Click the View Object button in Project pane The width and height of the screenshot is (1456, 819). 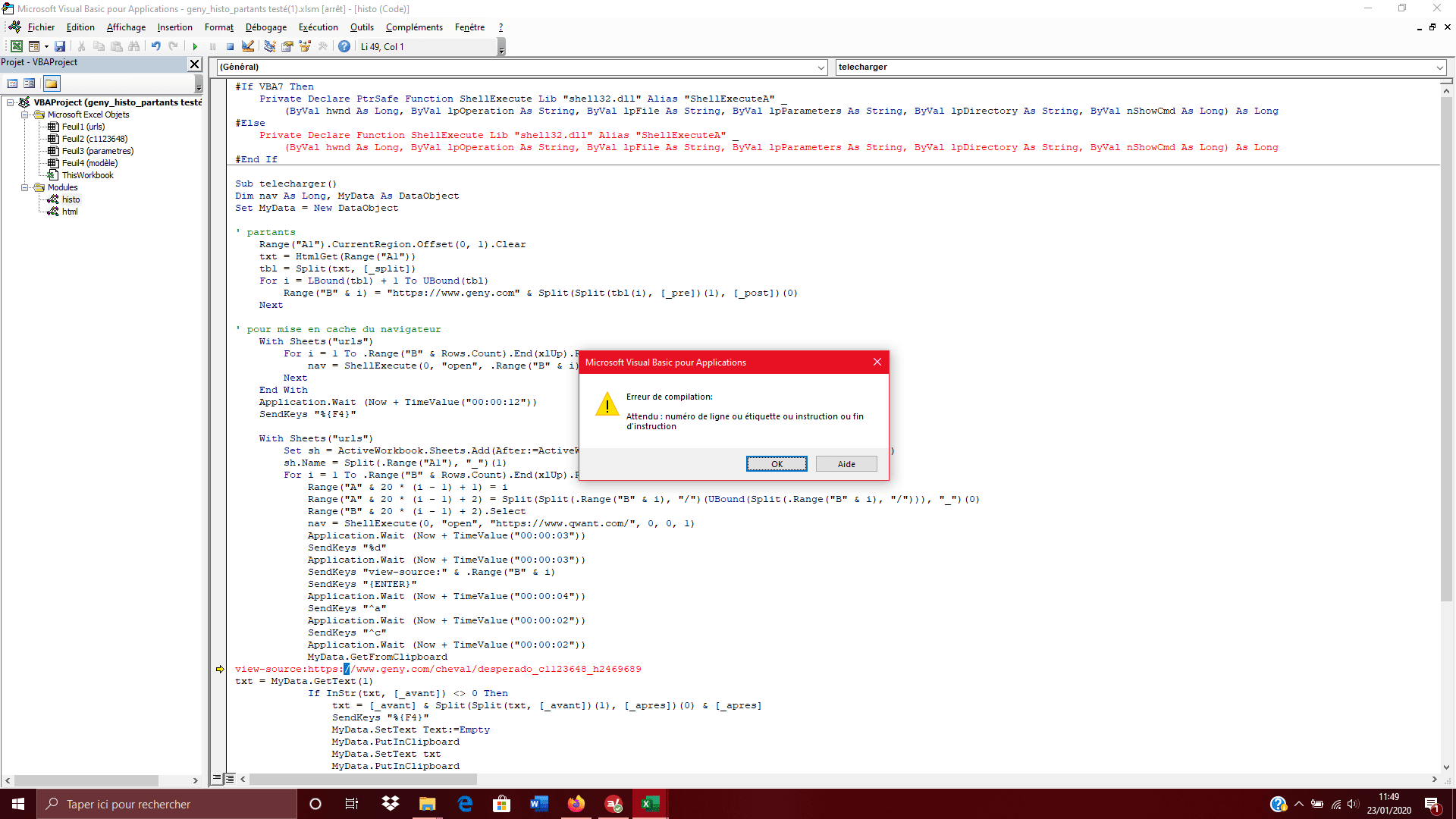30,83
